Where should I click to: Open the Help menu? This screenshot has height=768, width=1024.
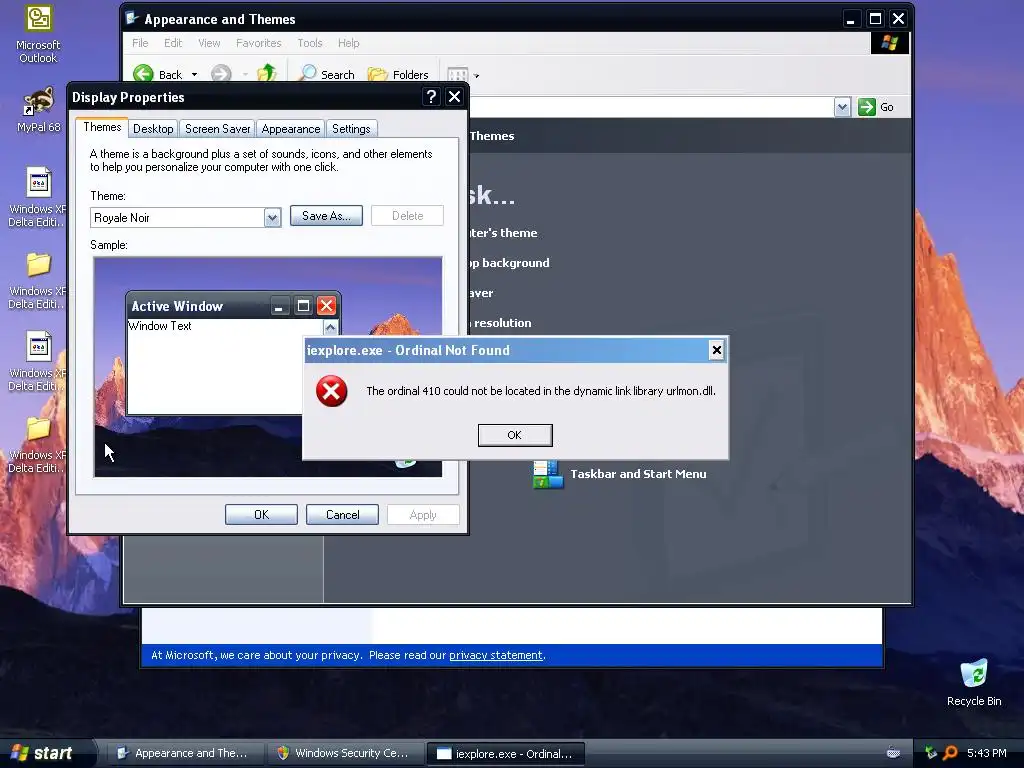(348, 43)
